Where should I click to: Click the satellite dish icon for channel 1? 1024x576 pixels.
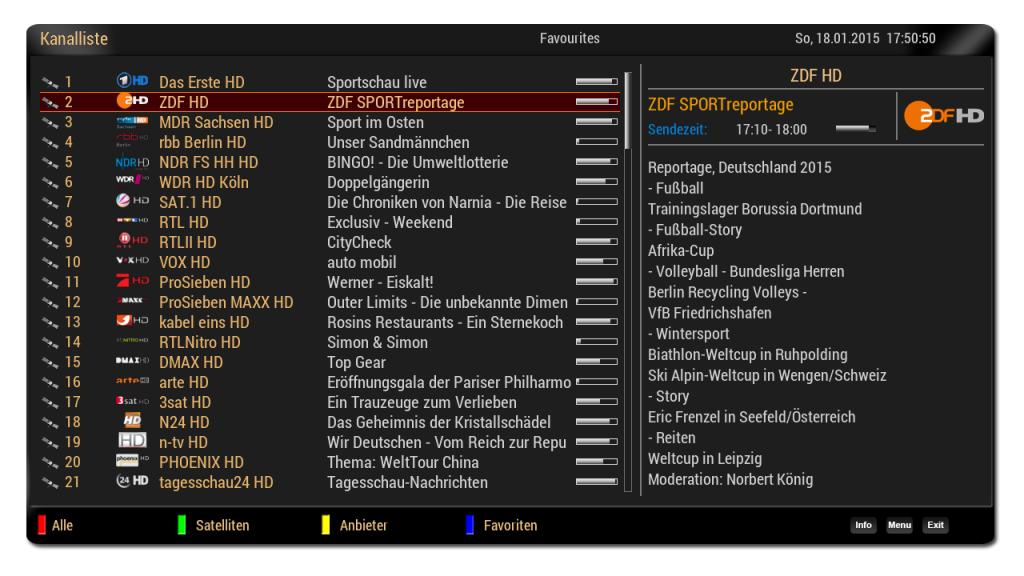50,82
